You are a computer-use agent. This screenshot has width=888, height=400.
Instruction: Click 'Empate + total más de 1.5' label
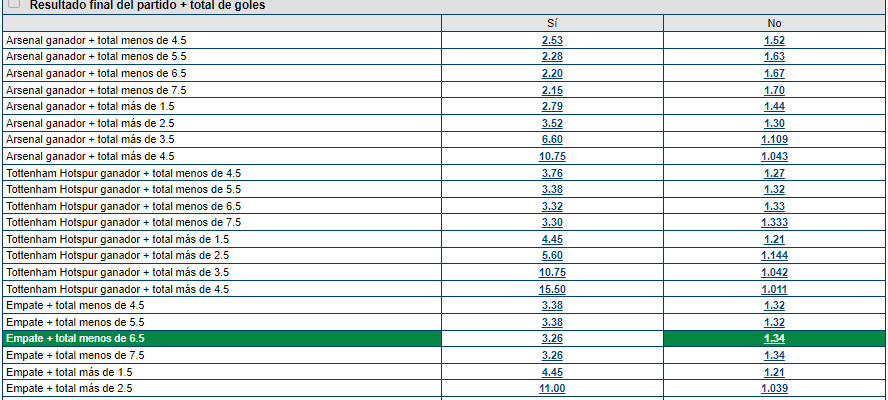tap(69, 372)
